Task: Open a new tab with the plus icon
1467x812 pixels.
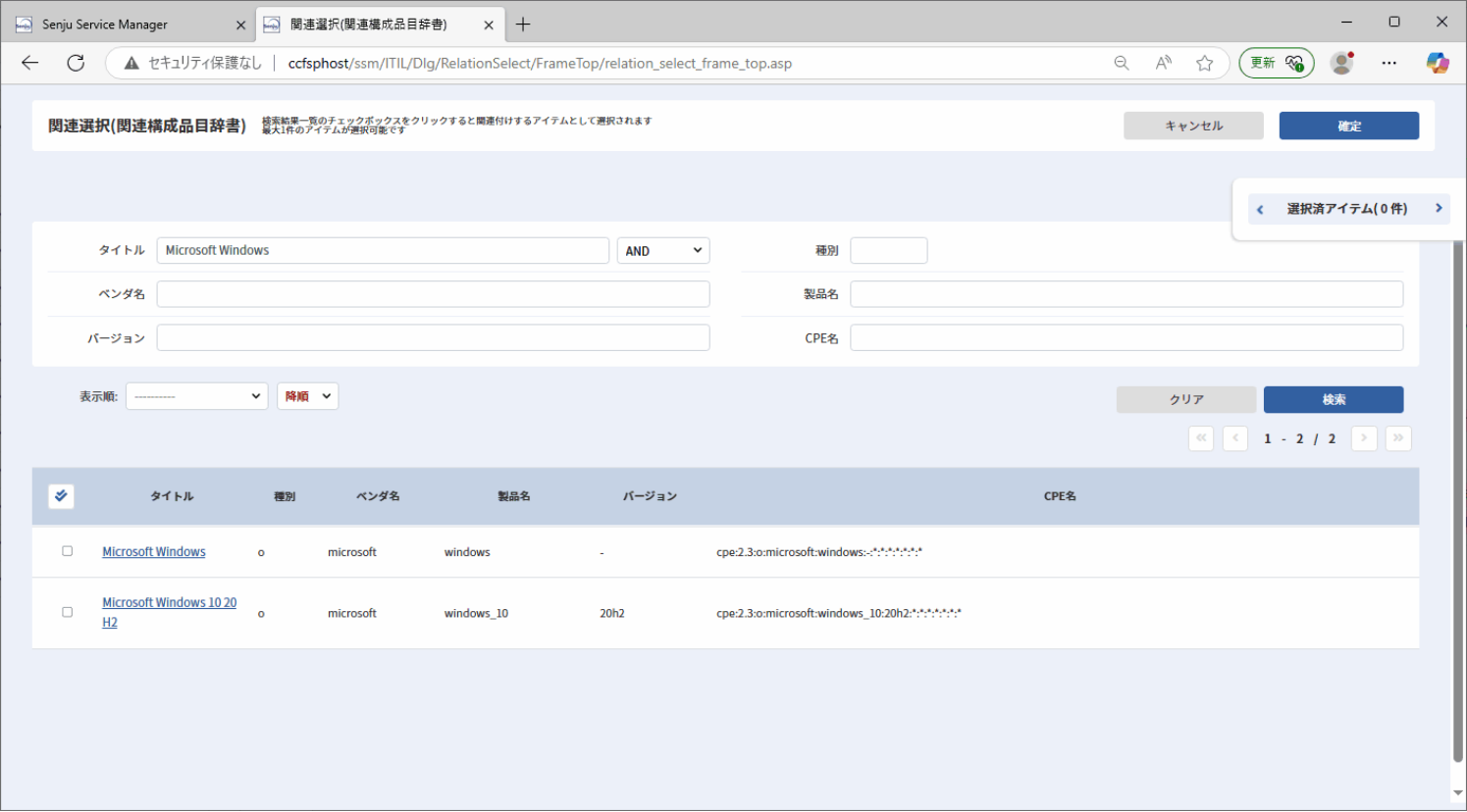Action: point(523,25)
